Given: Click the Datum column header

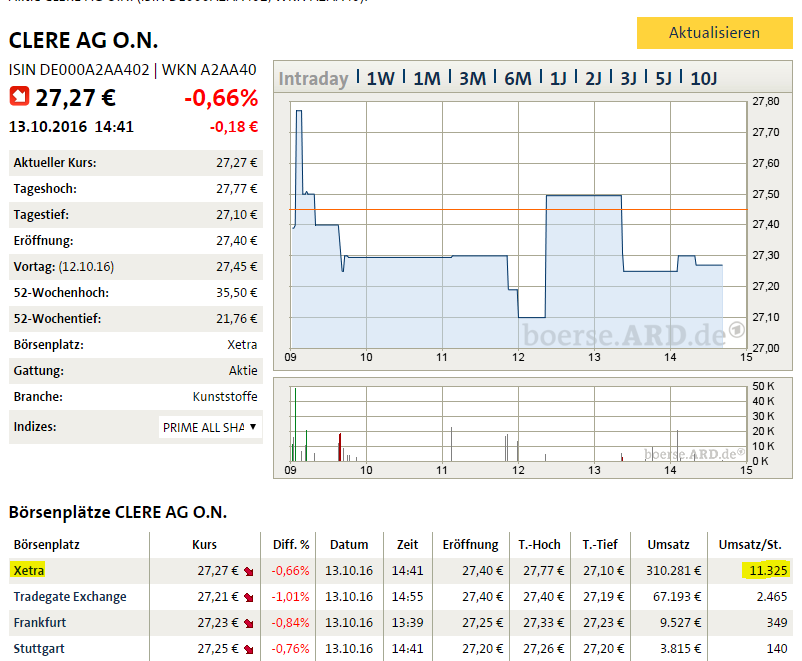Looking at the screenshot, I should tap(349, 544).
